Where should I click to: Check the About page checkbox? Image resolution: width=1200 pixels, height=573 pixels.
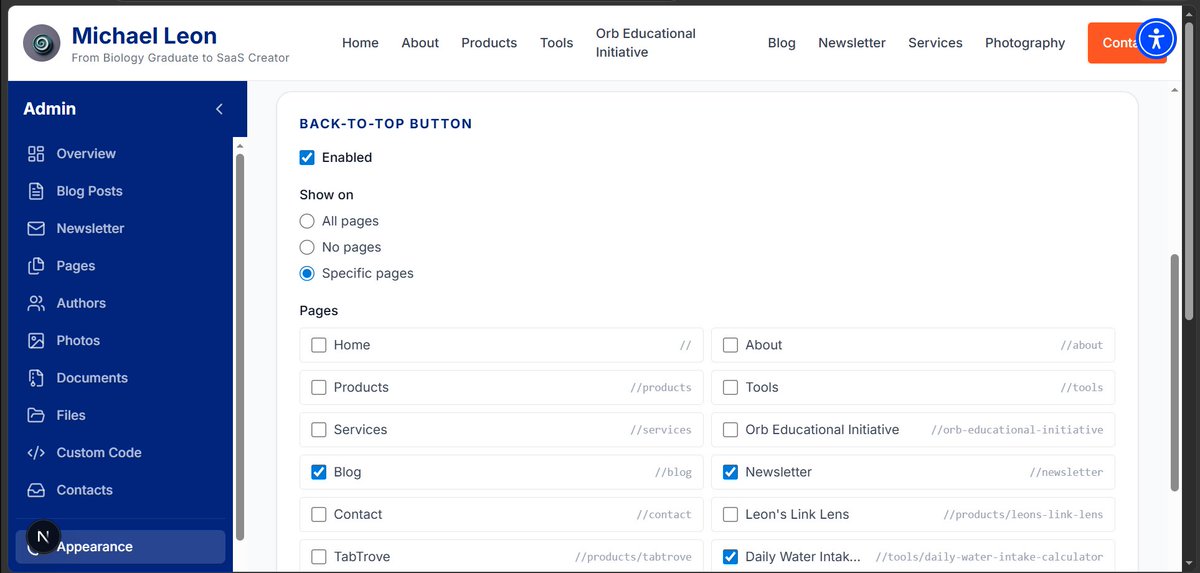[730, 345]
